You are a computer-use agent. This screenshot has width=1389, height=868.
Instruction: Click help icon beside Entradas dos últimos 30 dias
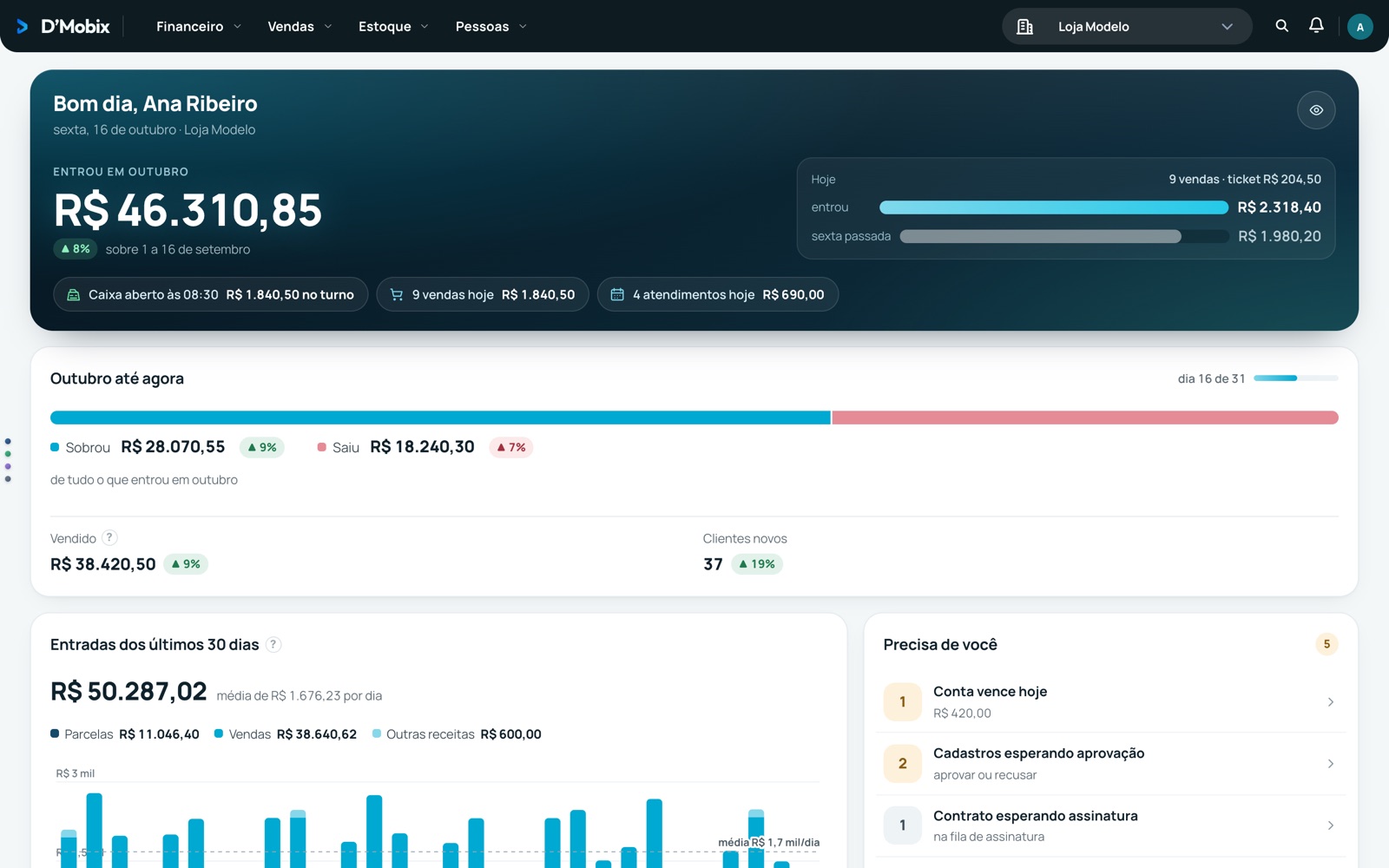273,644
